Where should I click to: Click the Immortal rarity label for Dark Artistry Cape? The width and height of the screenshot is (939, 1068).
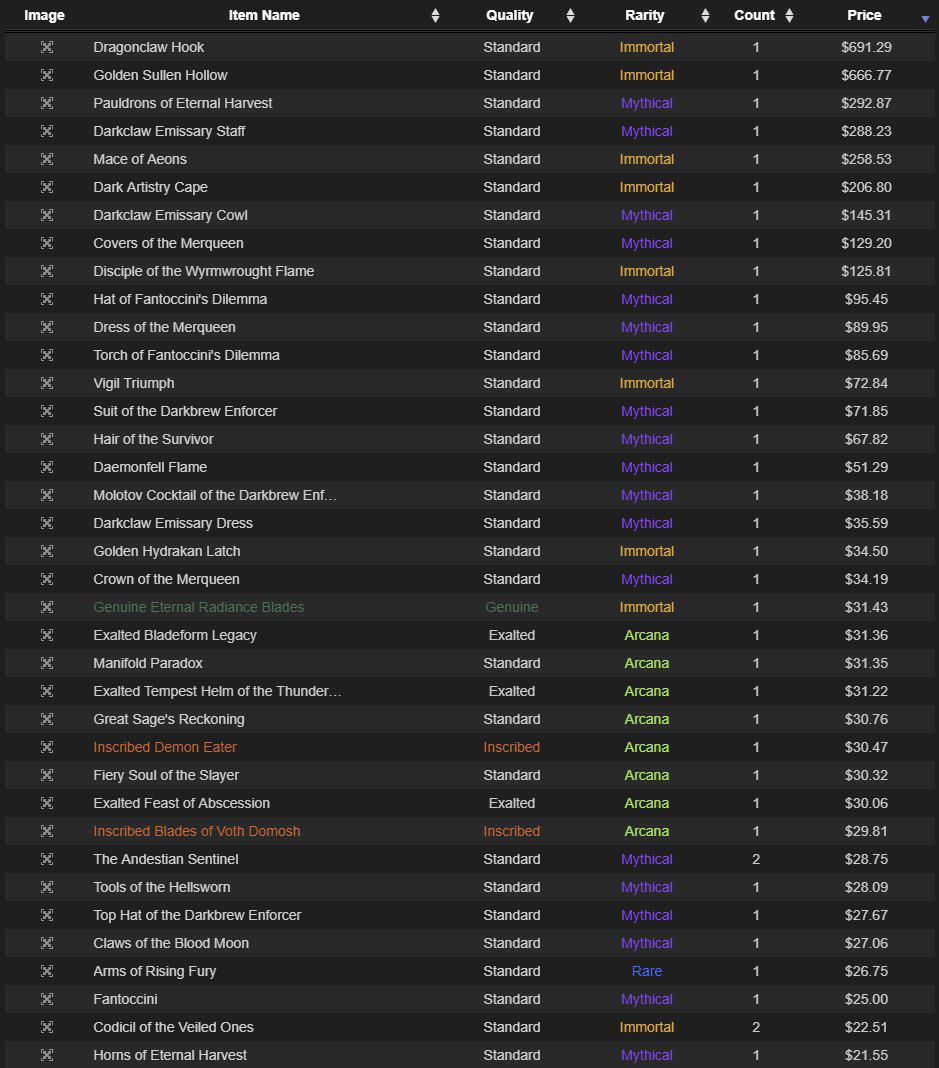tap(646, 187)
